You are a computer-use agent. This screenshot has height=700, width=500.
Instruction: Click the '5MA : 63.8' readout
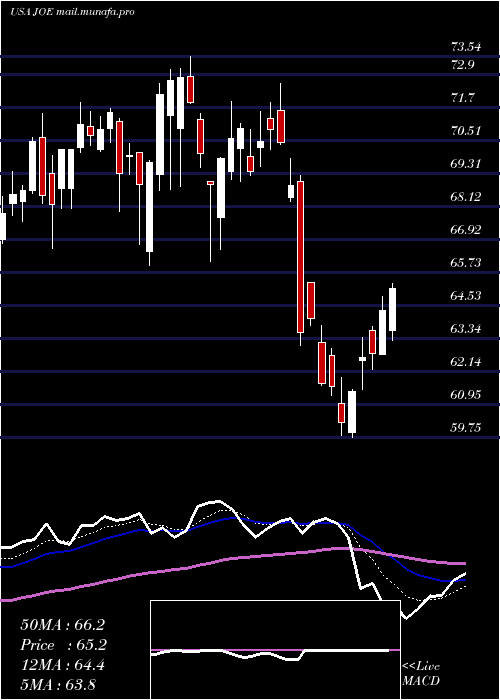[58, 684]
